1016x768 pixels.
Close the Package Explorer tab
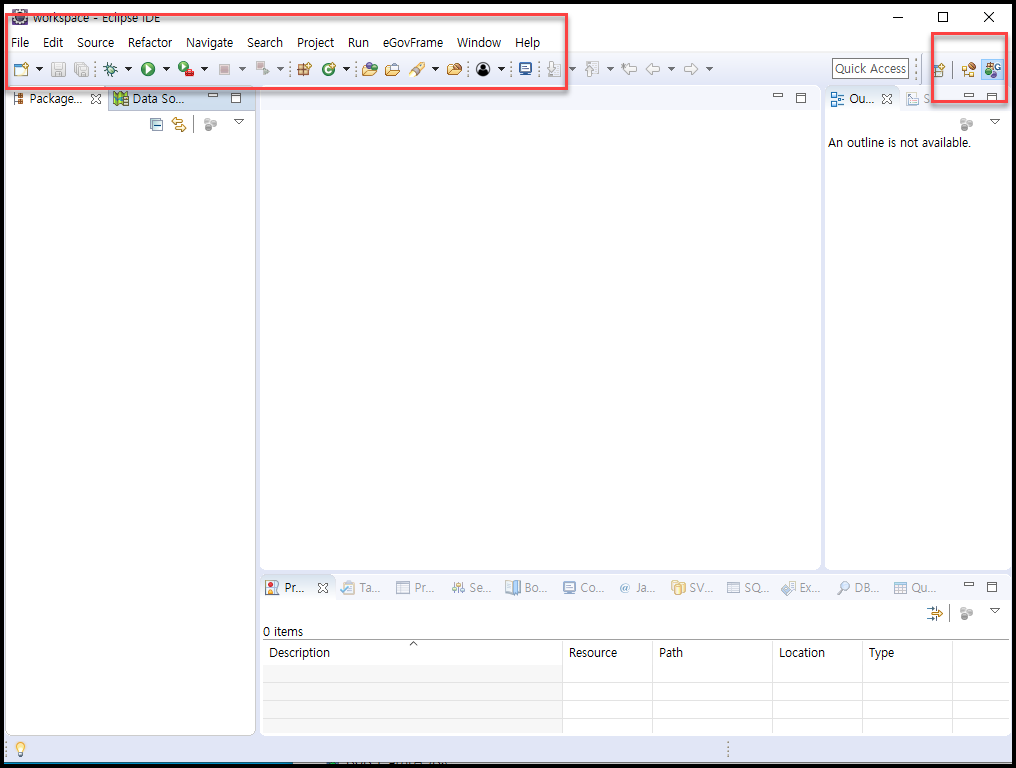96,99
